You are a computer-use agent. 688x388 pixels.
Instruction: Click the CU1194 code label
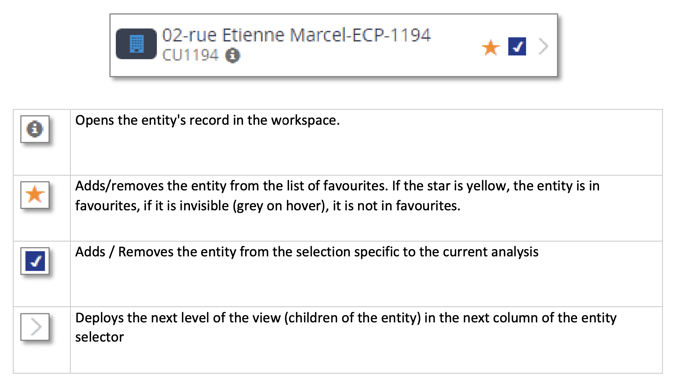(190, 55)
